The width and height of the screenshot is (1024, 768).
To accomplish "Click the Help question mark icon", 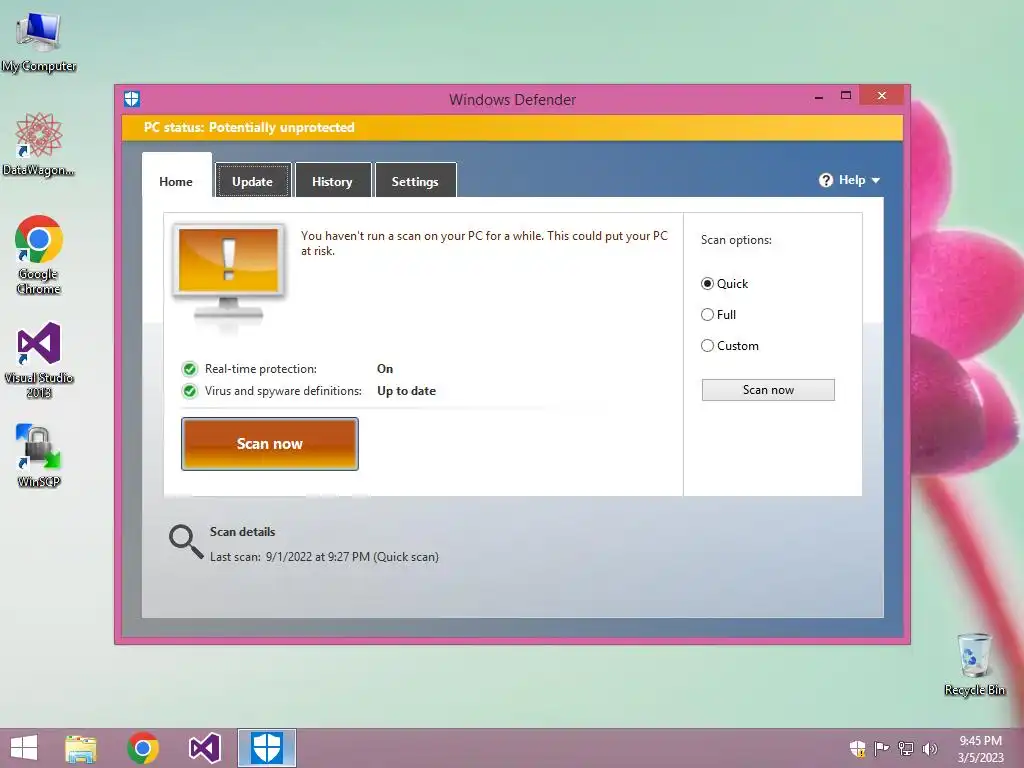I will click(825, 180).
